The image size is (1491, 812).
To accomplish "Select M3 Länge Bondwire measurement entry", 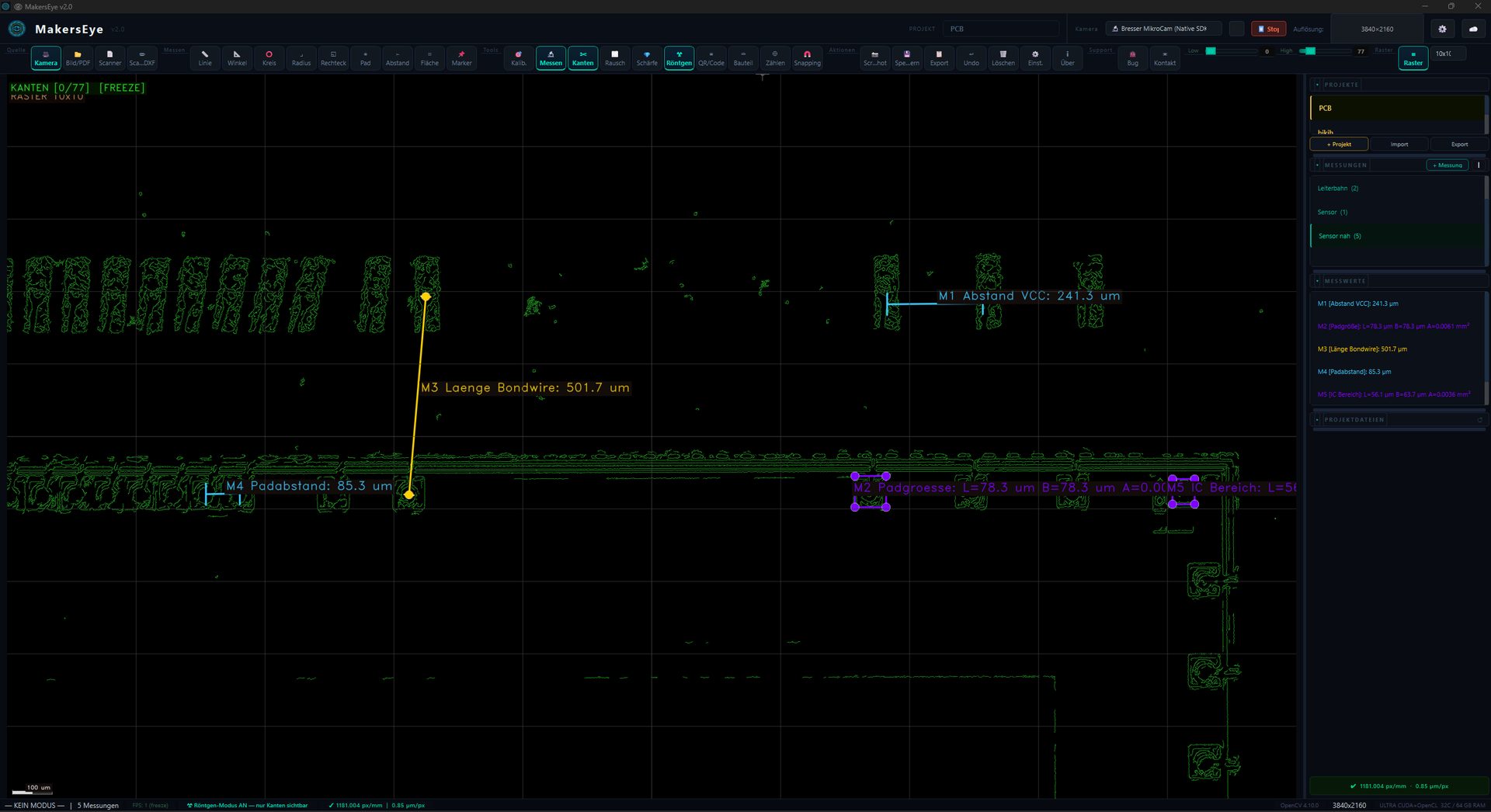I will click(1362, 349).
